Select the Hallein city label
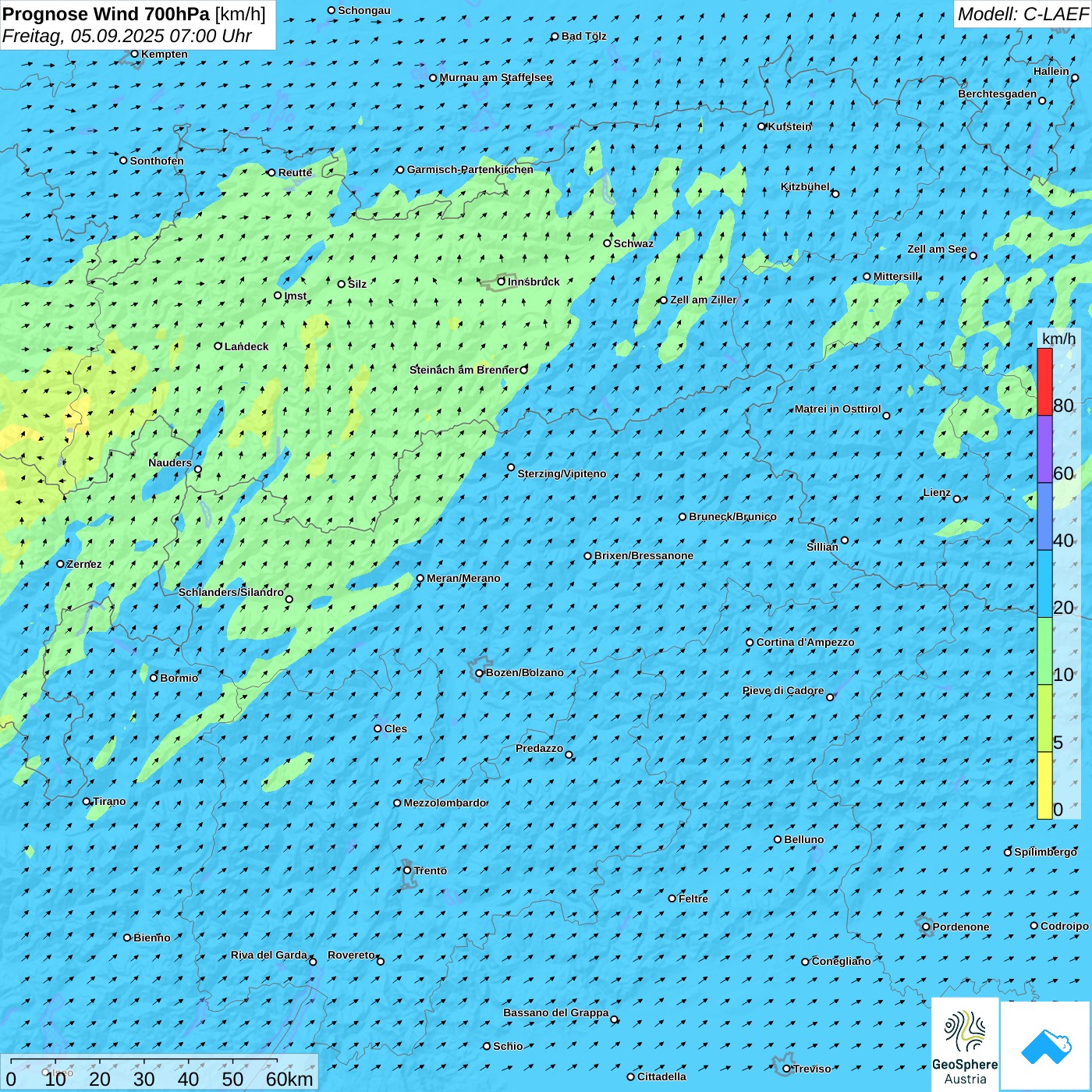This screenshot has width=1092, height=1092. (x=1051, y=71)
